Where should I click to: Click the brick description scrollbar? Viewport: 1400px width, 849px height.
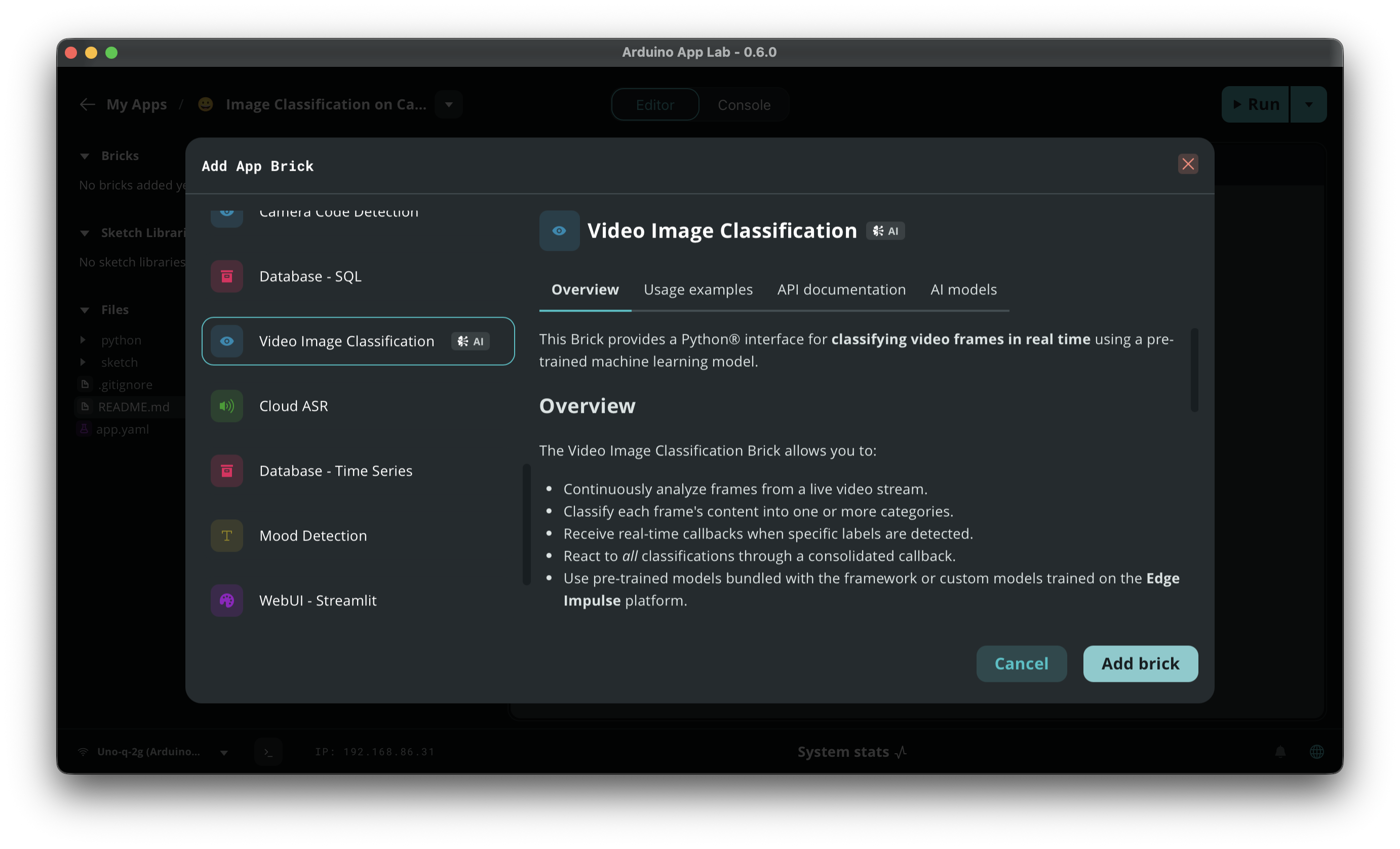point(1194,369)
